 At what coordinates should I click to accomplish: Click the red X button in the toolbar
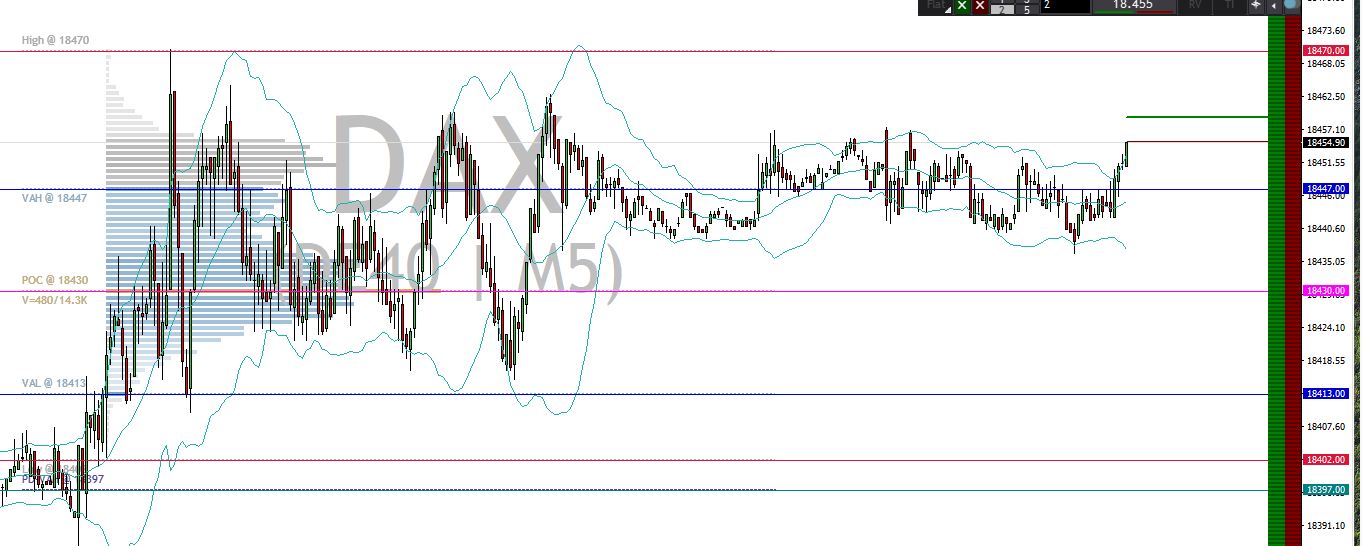980,6
